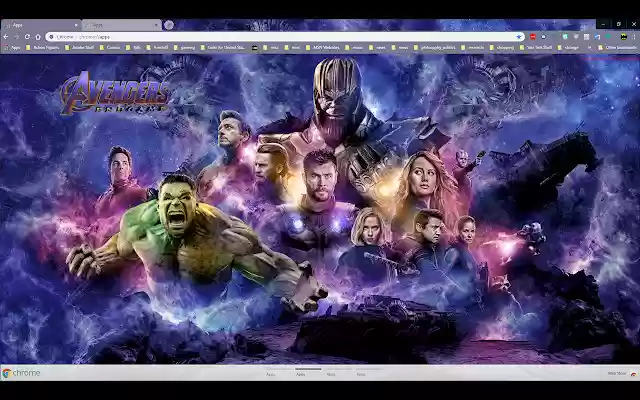
Task: Bookmark this page with the star icon
Action: click(x=519, y=37)
